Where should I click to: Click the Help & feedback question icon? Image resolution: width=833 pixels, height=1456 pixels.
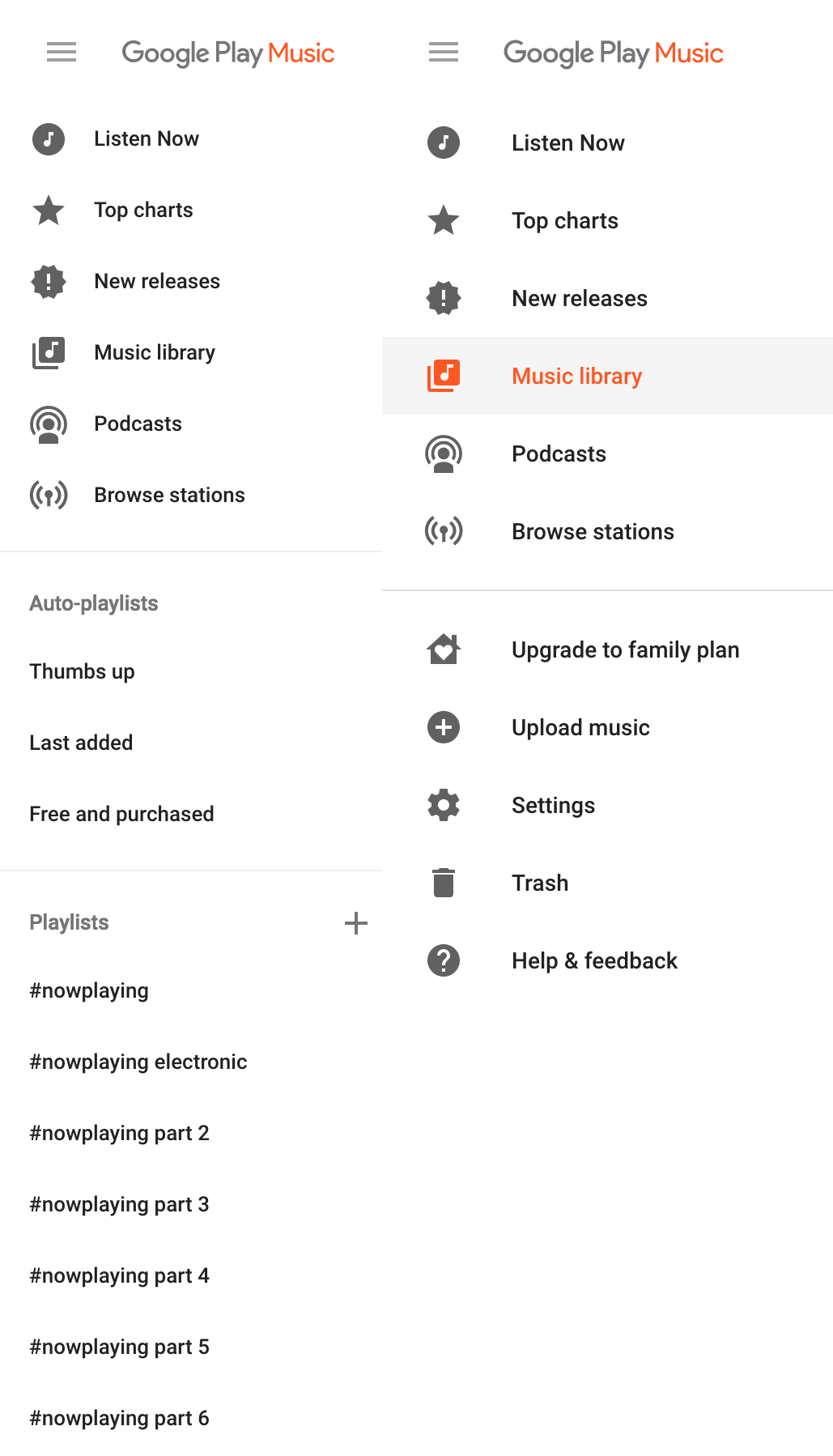tap(444, 960)
